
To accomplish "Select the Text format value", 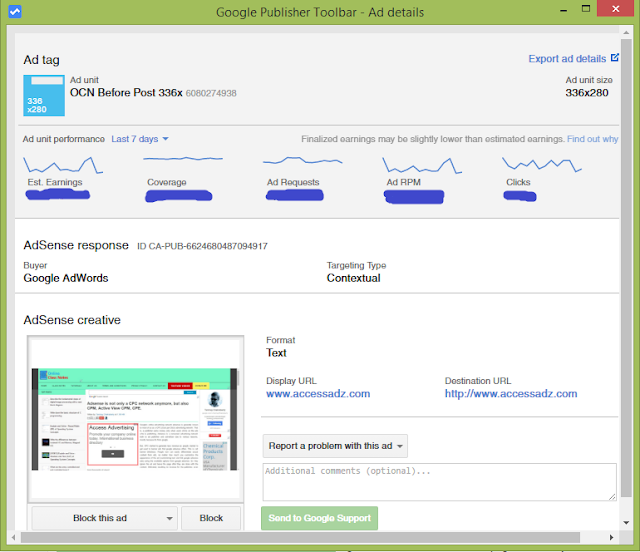I will click(x=276, y=353).
